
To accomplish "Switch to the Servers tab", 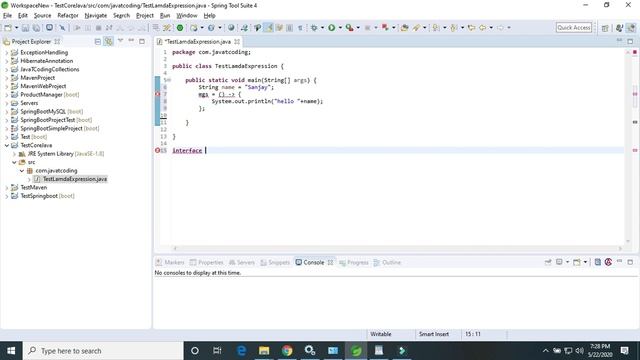I will click(x=242, y=262).
